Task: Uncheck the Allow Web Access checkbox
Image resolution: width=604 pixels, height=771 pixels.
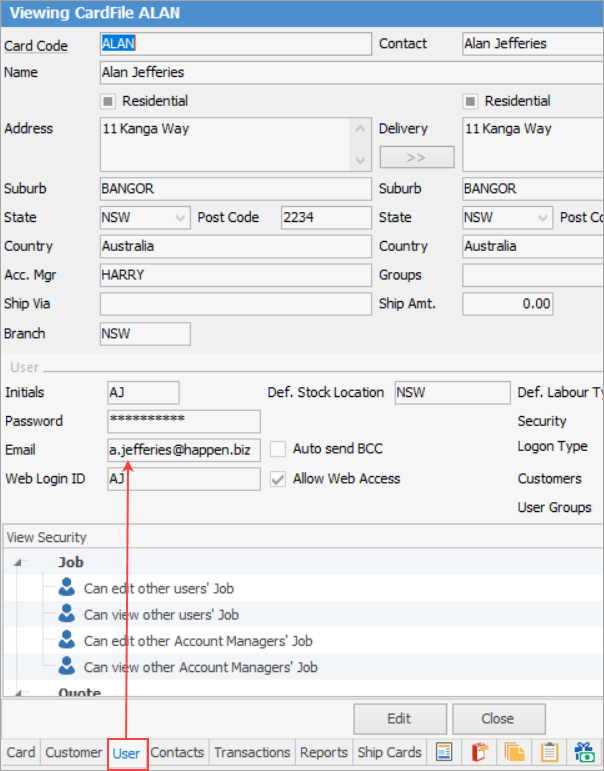Action: pos(278,479)
